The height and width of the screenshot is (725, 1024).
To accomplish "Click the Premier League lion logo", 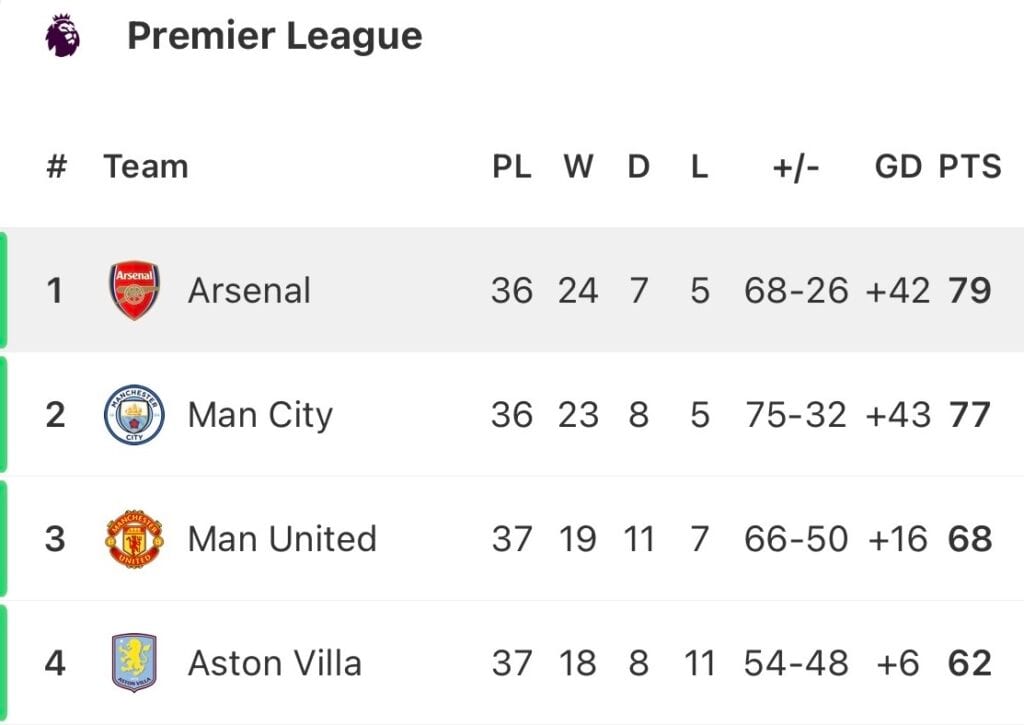I will coord(63,35).
